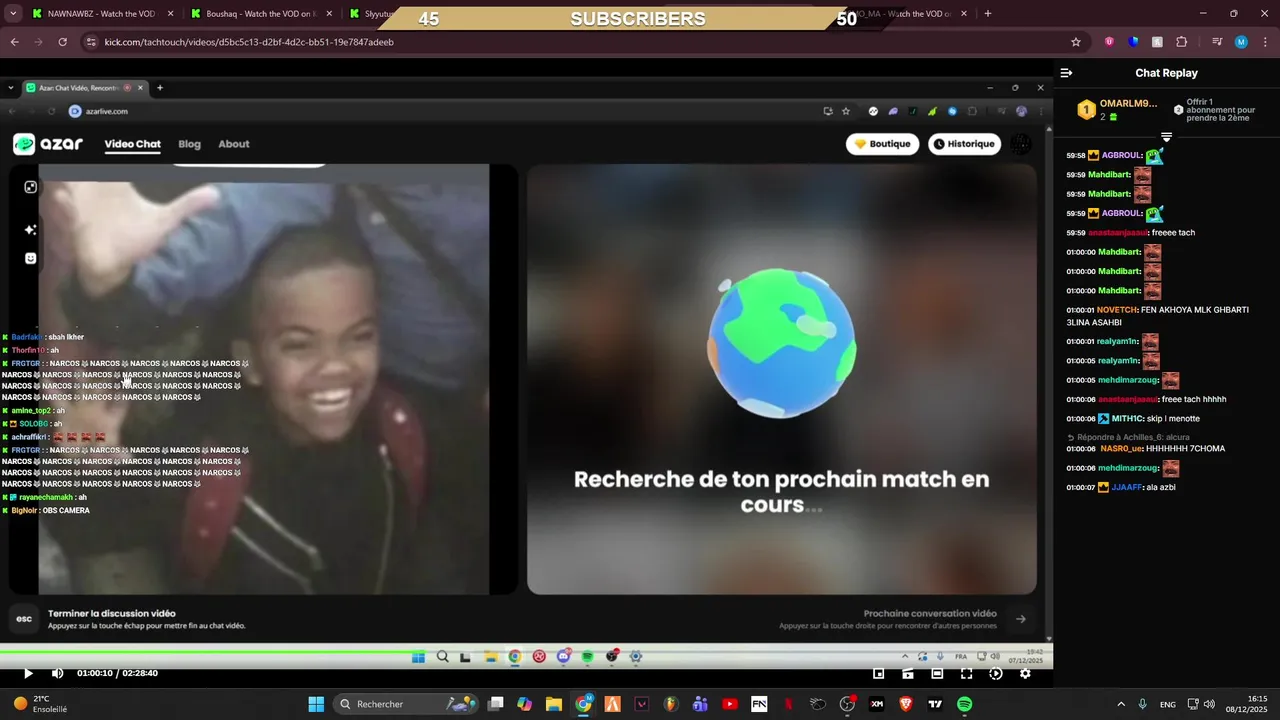Close the NAWNAWBZ tab
The width and height of the screenshot is (1280, 720).
(170, 14)
